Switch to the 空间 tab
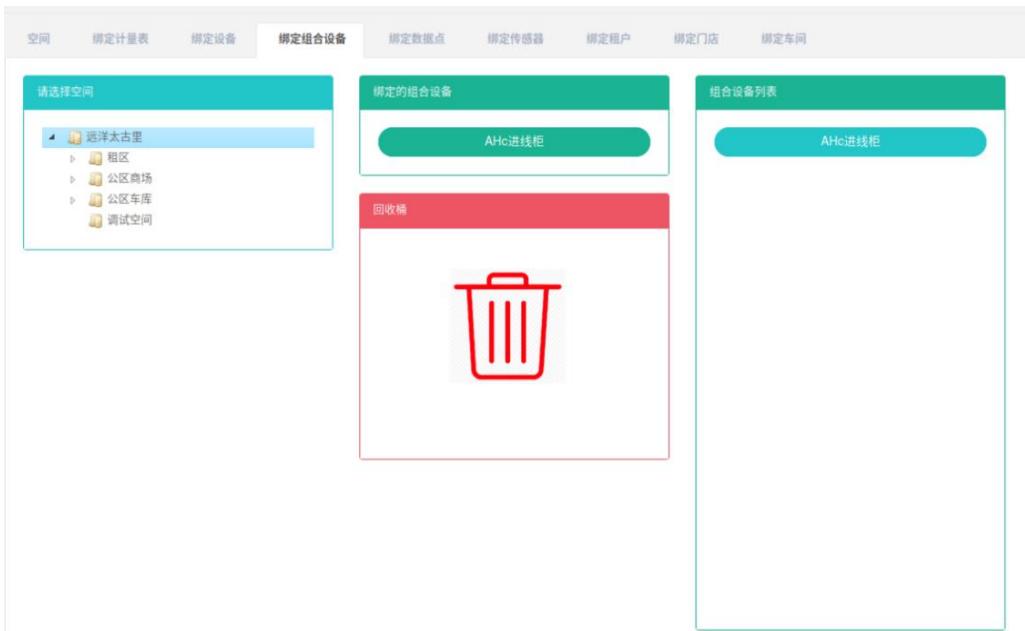 point(39,39)
